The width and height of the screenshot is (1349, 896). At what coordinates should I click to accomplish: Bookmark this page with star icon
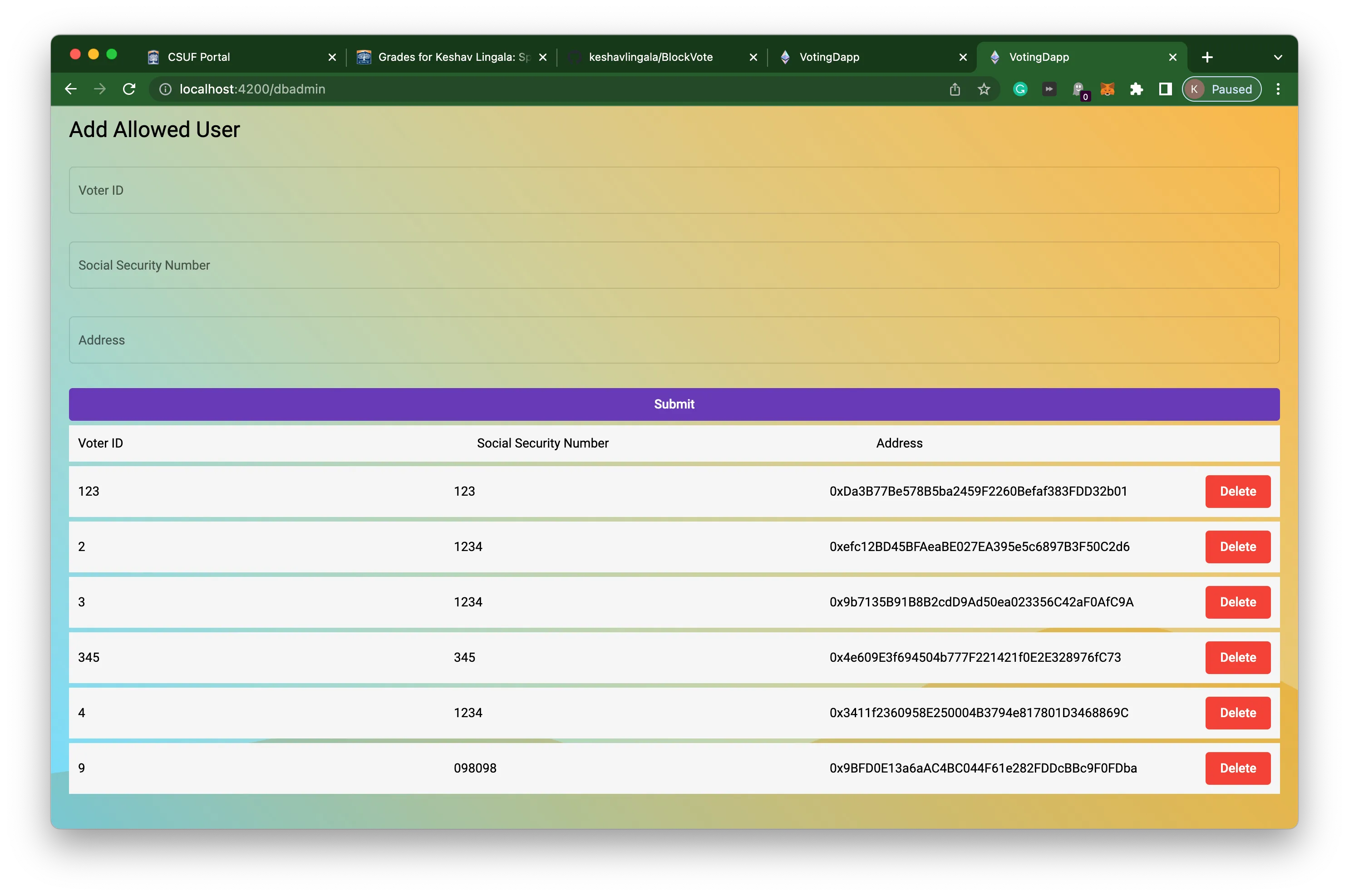coord(984,89)
